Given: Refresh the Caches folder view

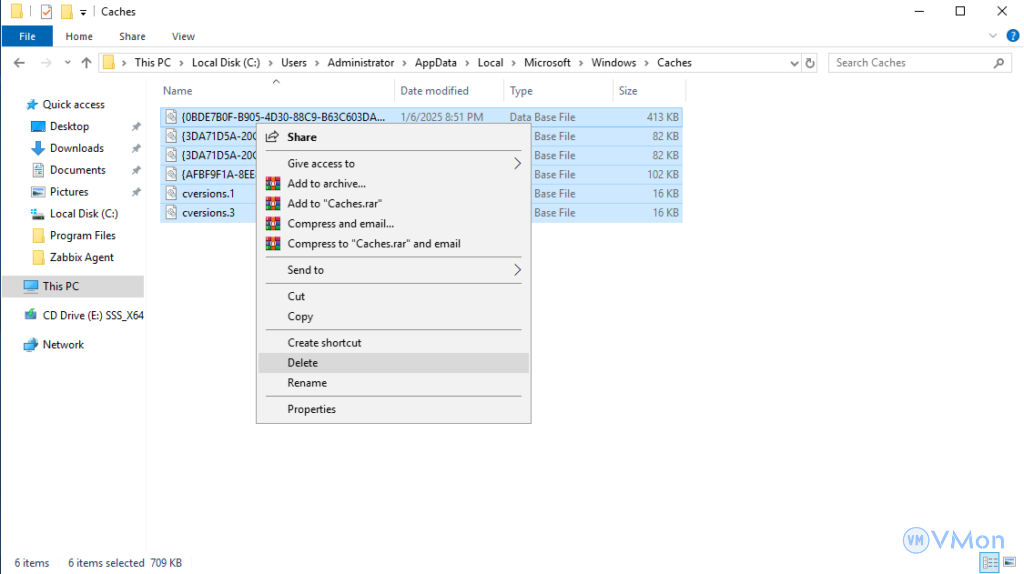Looking at the screenshot, I should coord(811,63).
